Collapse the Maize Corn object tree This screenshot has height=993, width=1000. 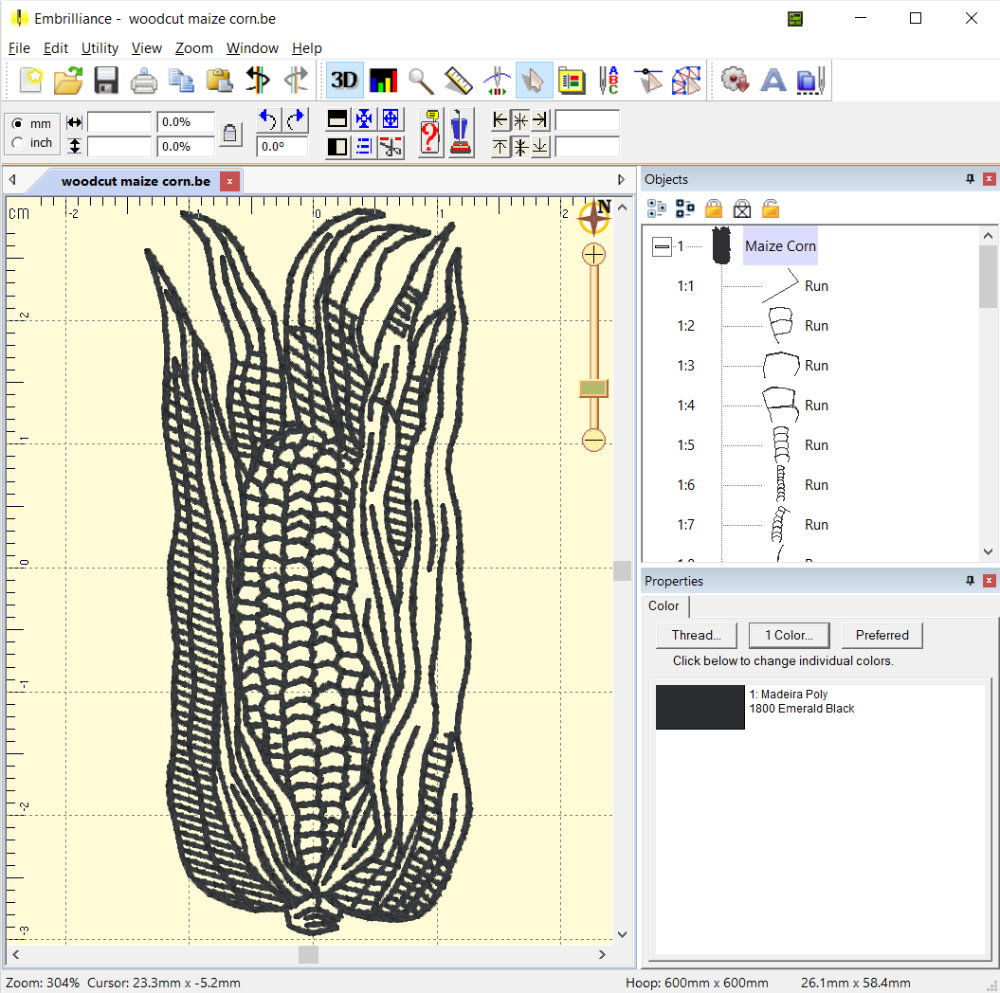tap(661, 246)
